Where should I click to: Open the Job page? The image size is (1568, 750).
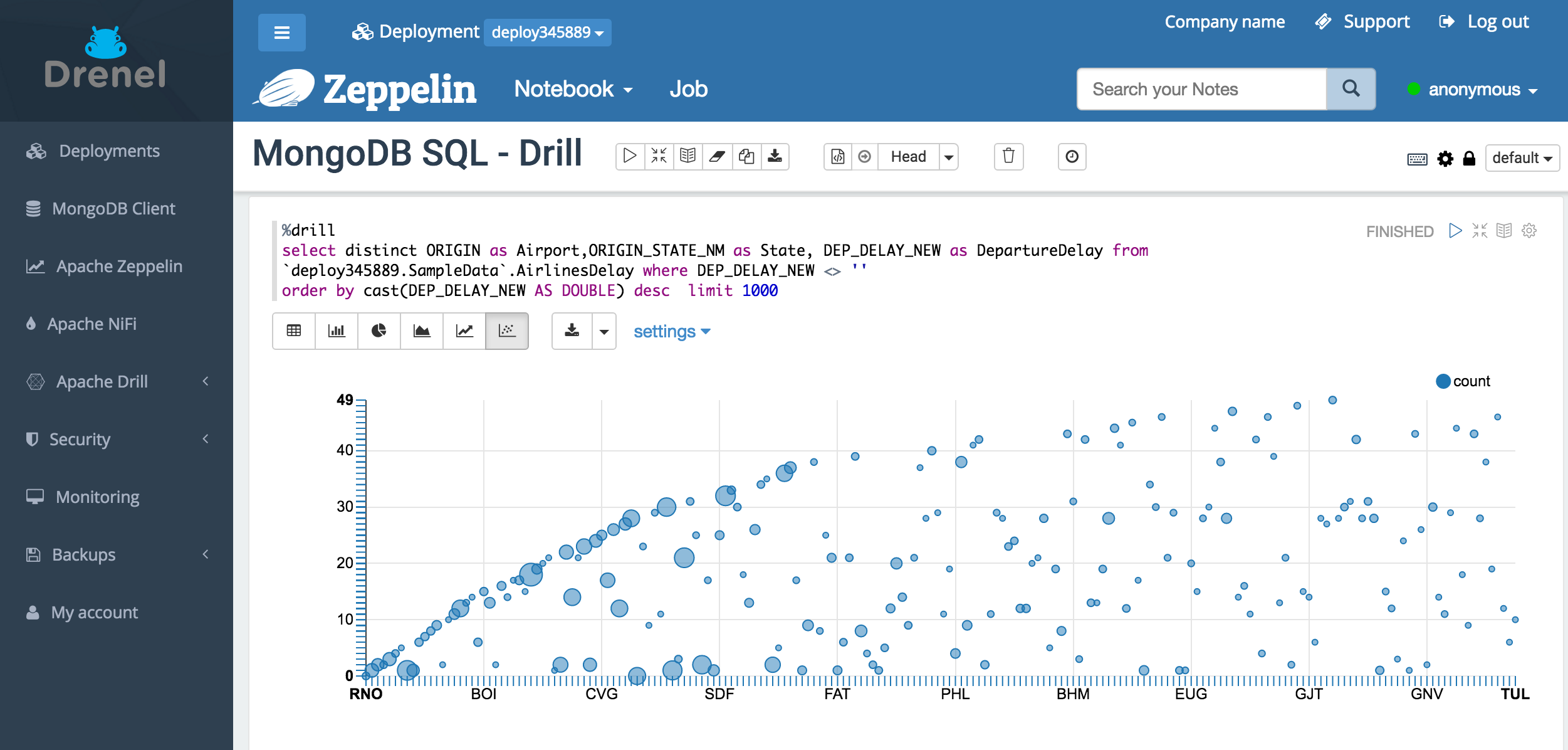point(688,89)
